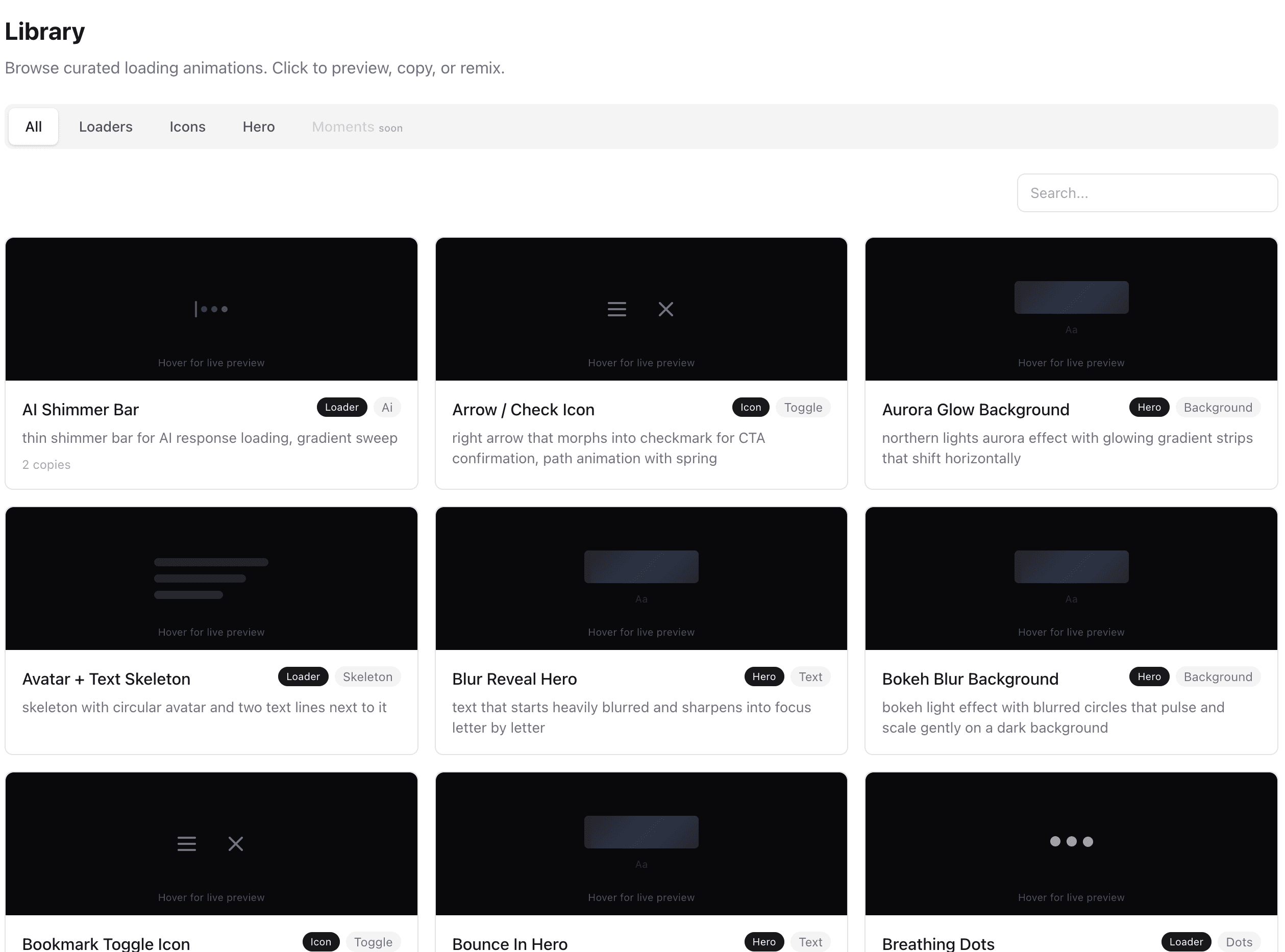Click Text tag on Blur Reveal Hero
This screenshot has width=1285, height=952.
pyautogui.click(x=810, y=677)
